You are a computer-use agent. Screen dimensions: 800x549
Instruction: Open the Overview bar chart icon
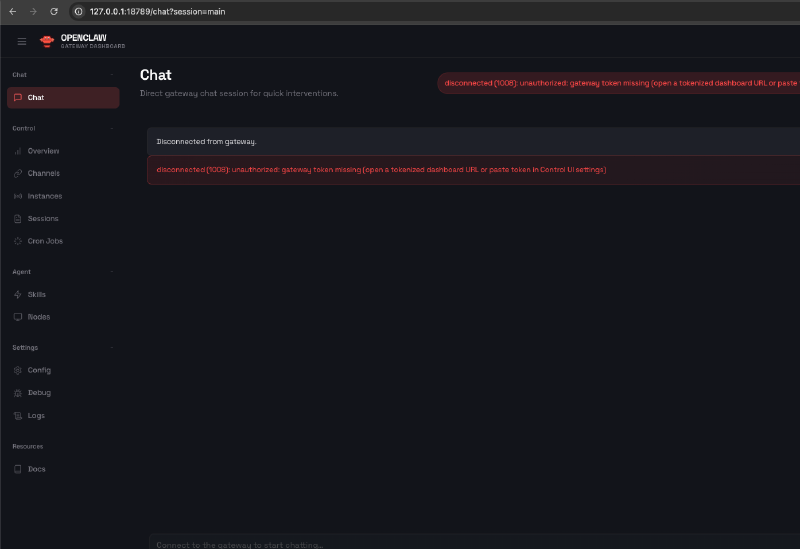(x=18, y=151)
